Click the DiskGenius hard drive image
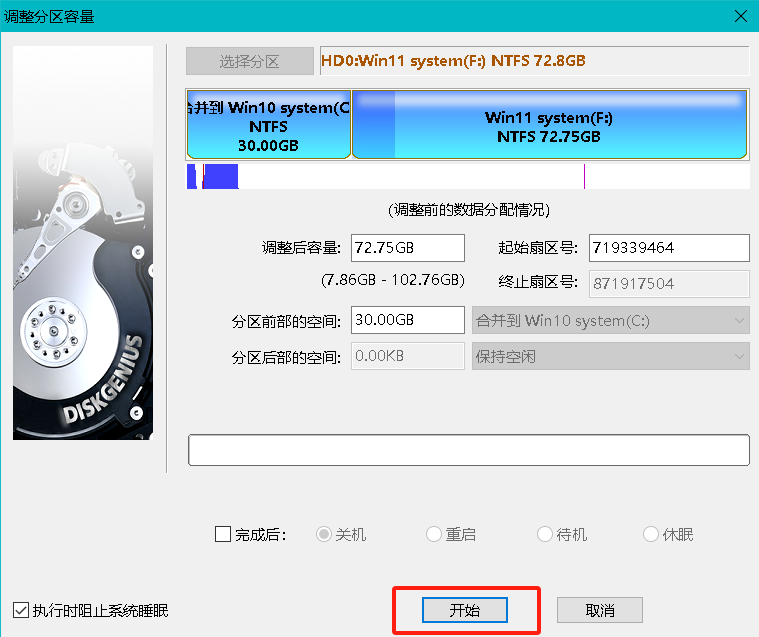Image resolution: width=759 pixels, height=637 pixels. coord(83,243)
